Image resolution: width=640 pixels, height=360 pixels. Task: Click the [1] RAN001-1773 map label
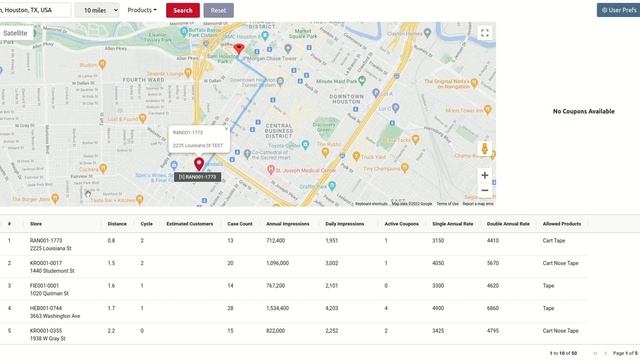click(x=198, y=177)
